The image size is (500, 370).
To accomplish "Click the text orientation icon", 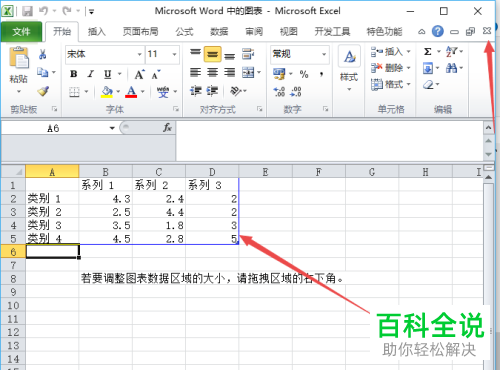I will pos(235,91).
